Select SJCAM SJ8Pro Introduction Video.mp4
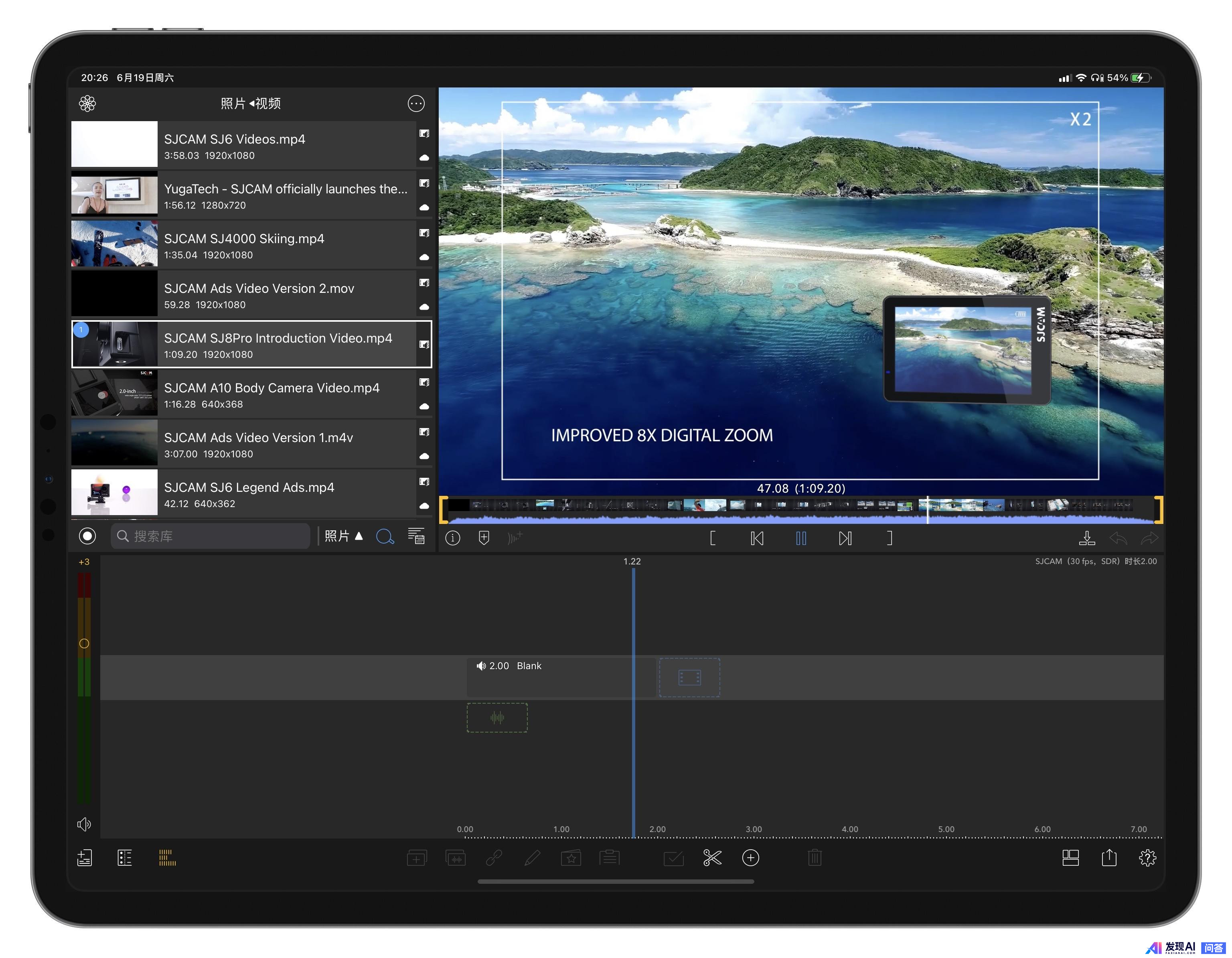 pos(251,344)
